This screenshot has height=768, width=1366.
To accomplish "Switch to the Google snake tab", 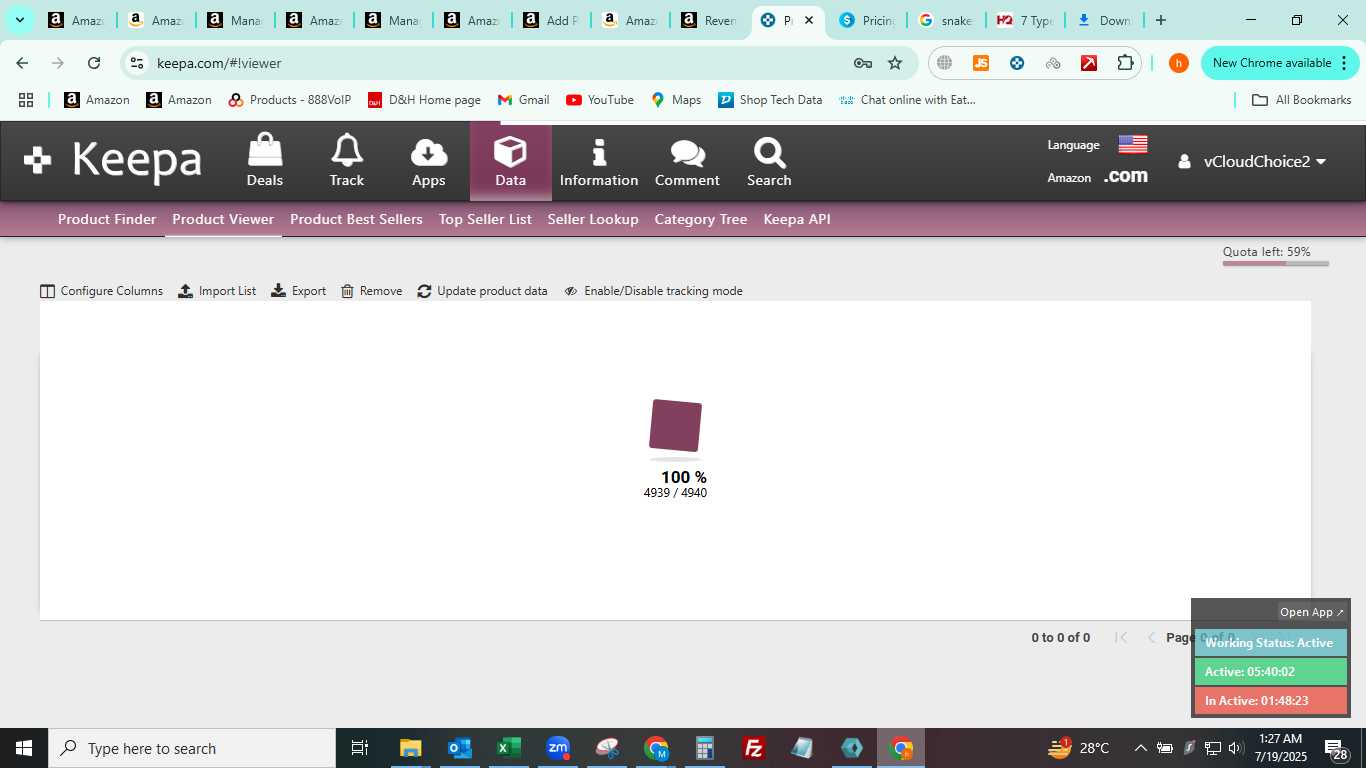I will coord(946,20).
